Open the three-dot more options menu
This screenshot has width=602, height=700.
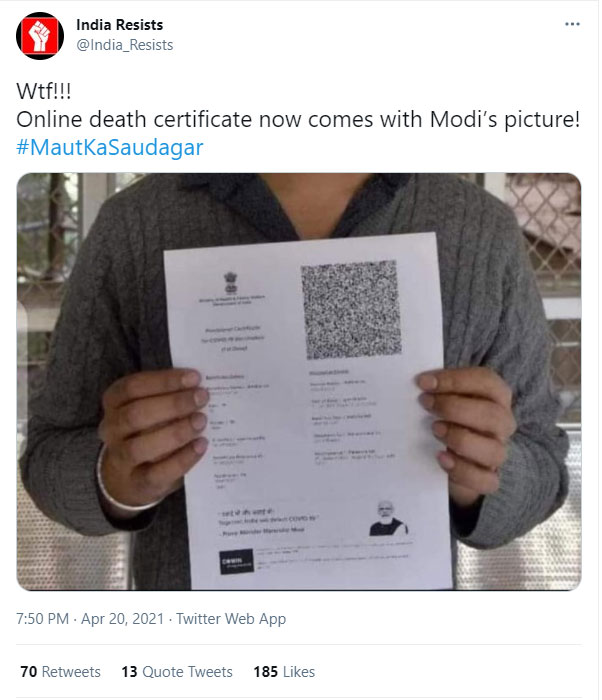[x=571, y=23]
